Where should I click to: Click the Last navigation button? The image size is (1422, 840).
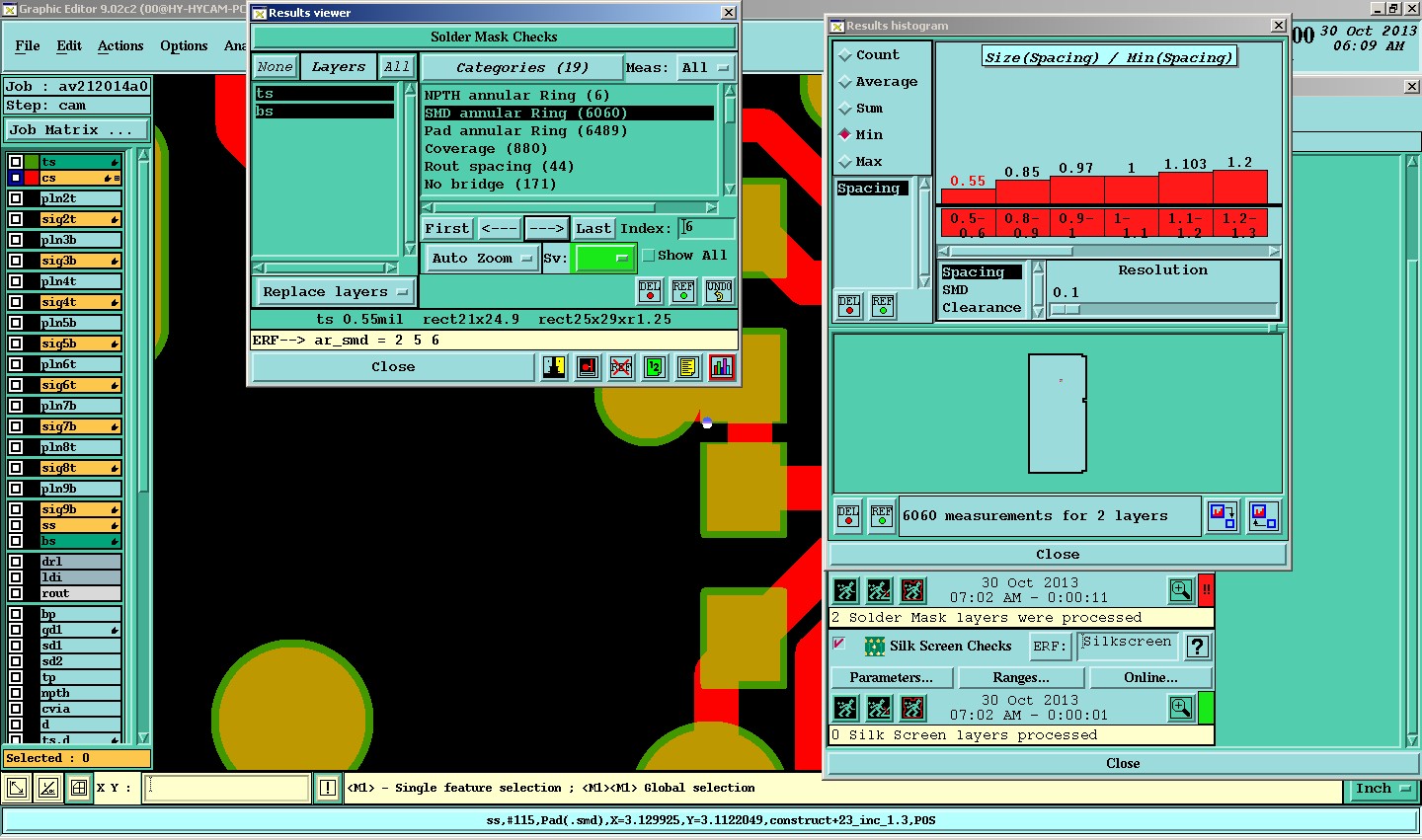pyautogui.click(x=593, y=229)
